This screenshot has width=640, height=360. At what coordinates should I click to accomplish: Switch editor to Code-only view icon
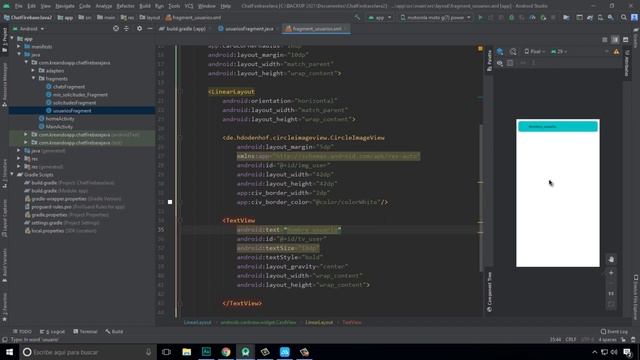pos(604,40)
